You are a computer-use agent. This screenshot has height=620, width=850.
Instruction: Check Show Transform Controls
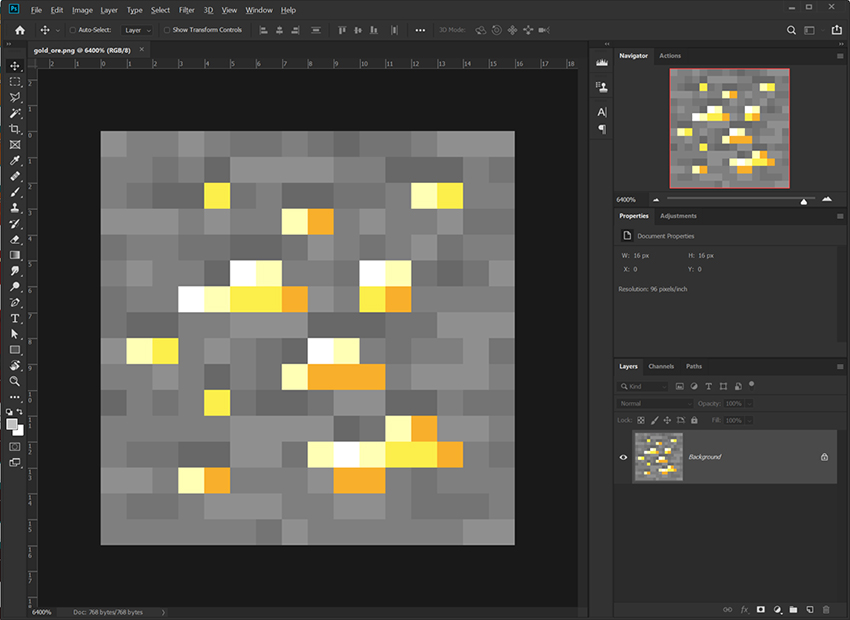[167, 30]
